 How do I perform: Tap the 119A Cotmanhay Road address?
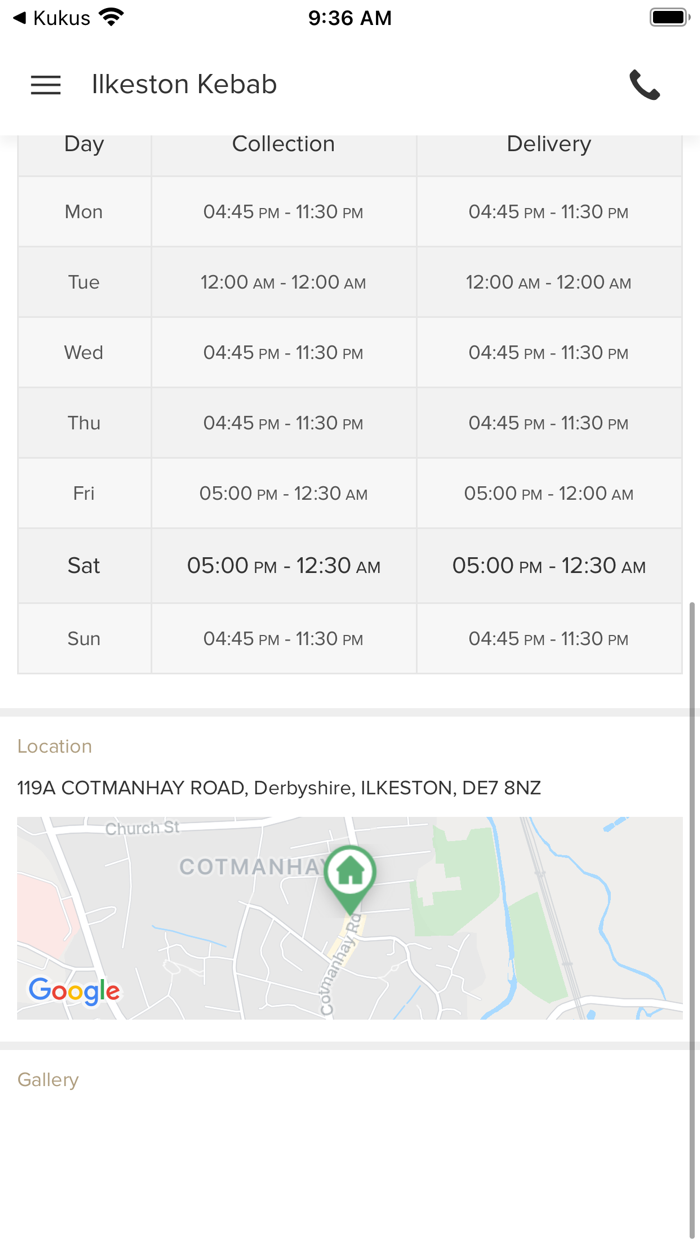(279, 788)
